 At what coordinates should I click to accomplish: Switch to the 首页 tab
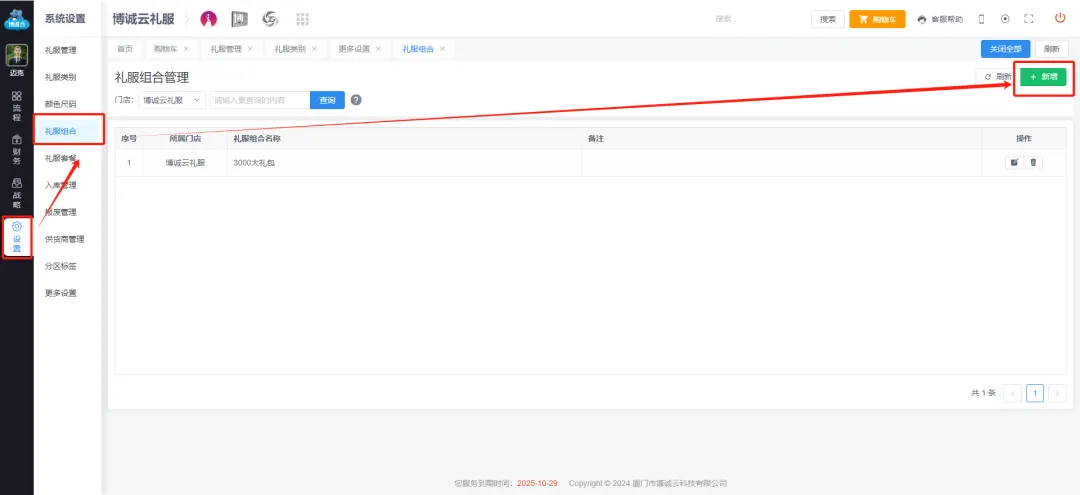pyautogui.click(x=125, y=48)
